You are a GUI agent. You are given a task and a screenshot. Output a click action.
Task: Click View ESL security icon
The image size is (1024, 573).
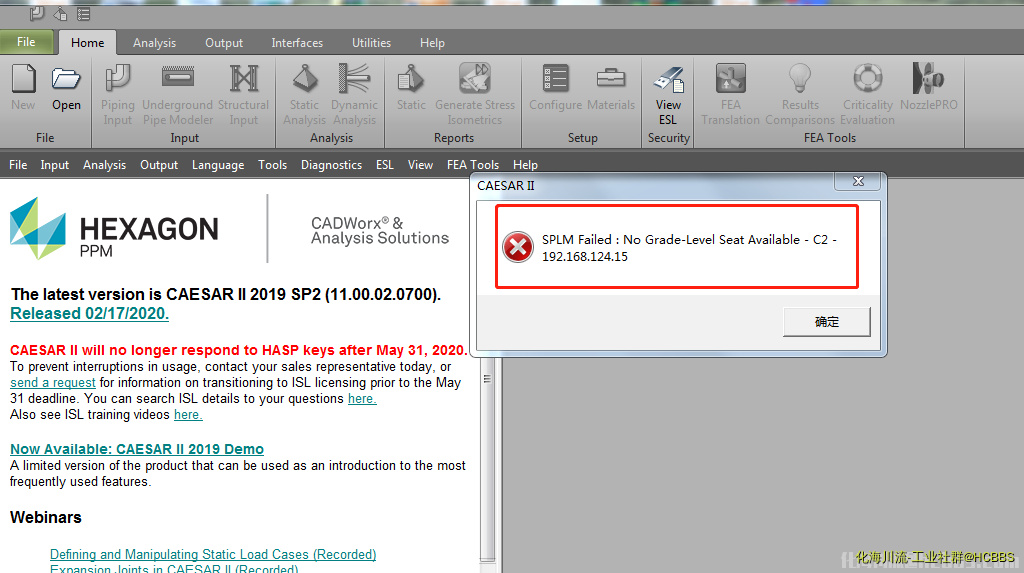pyautogui.click(x=669, y=79)
